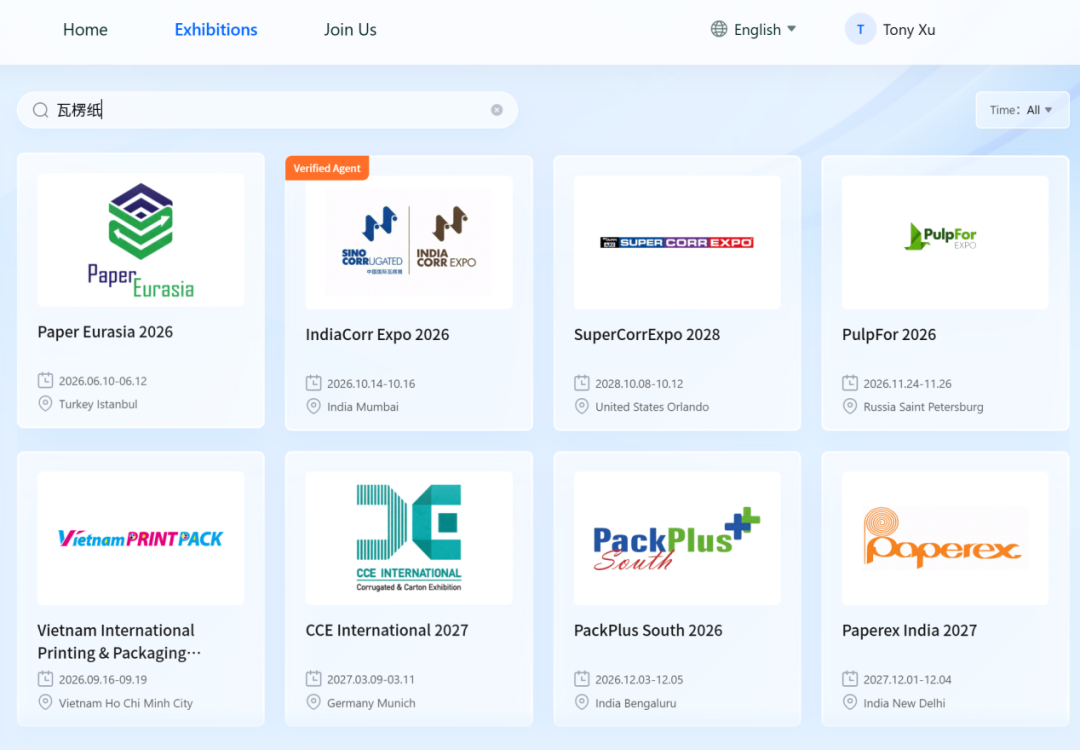This screenshot has height=750, width=1080.
Task: Select the location text Germany Munich
Action: (x=371, y=703)
